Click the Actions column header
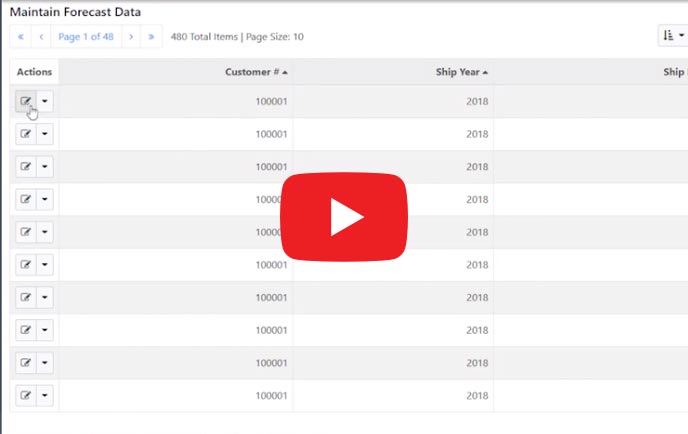 click(34, 72)
